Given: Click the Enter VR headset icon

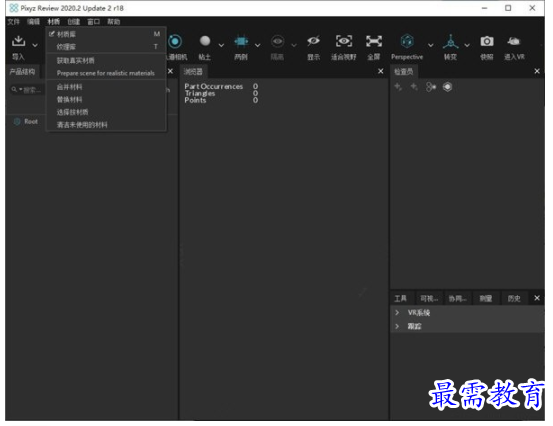Looking at the screenshot, I should tap(514, 41).
